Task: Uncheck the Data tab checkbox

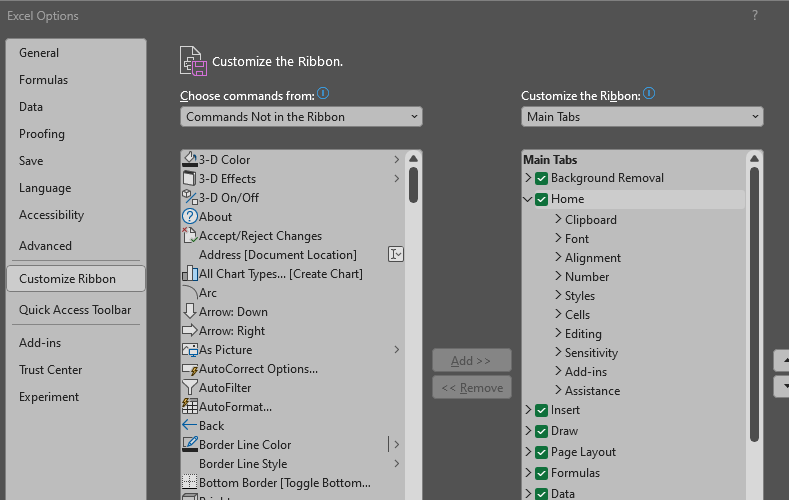Action: tap(541, 494)
